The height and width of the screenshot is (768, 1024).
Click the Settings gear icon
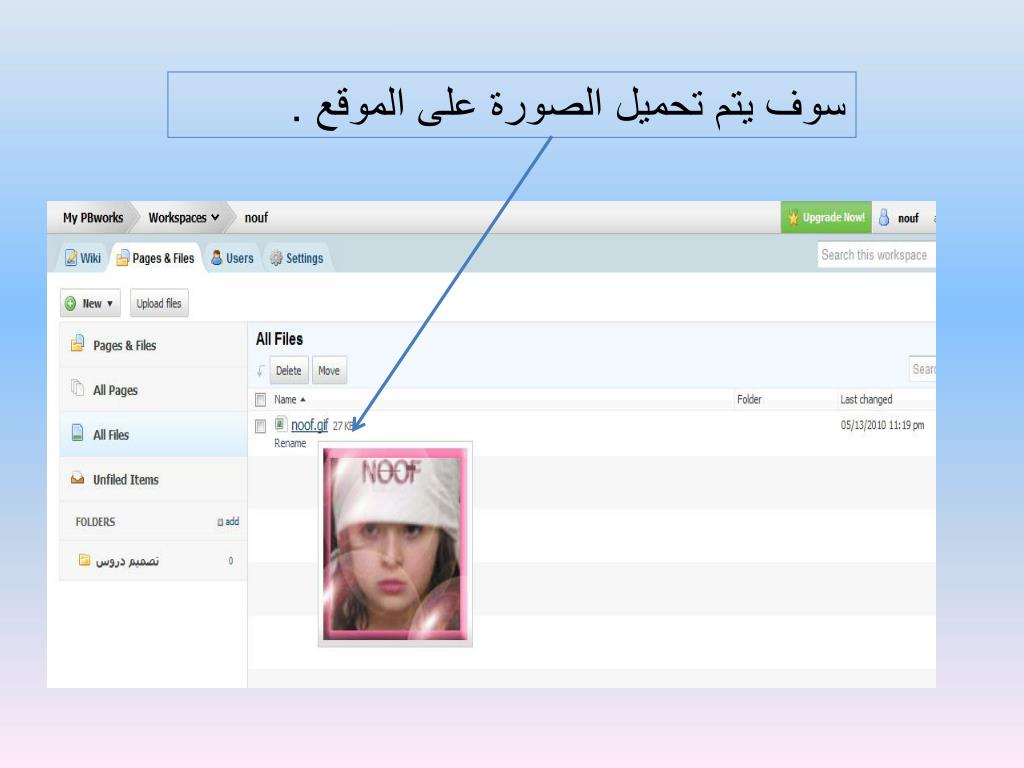tap(276, 258)
